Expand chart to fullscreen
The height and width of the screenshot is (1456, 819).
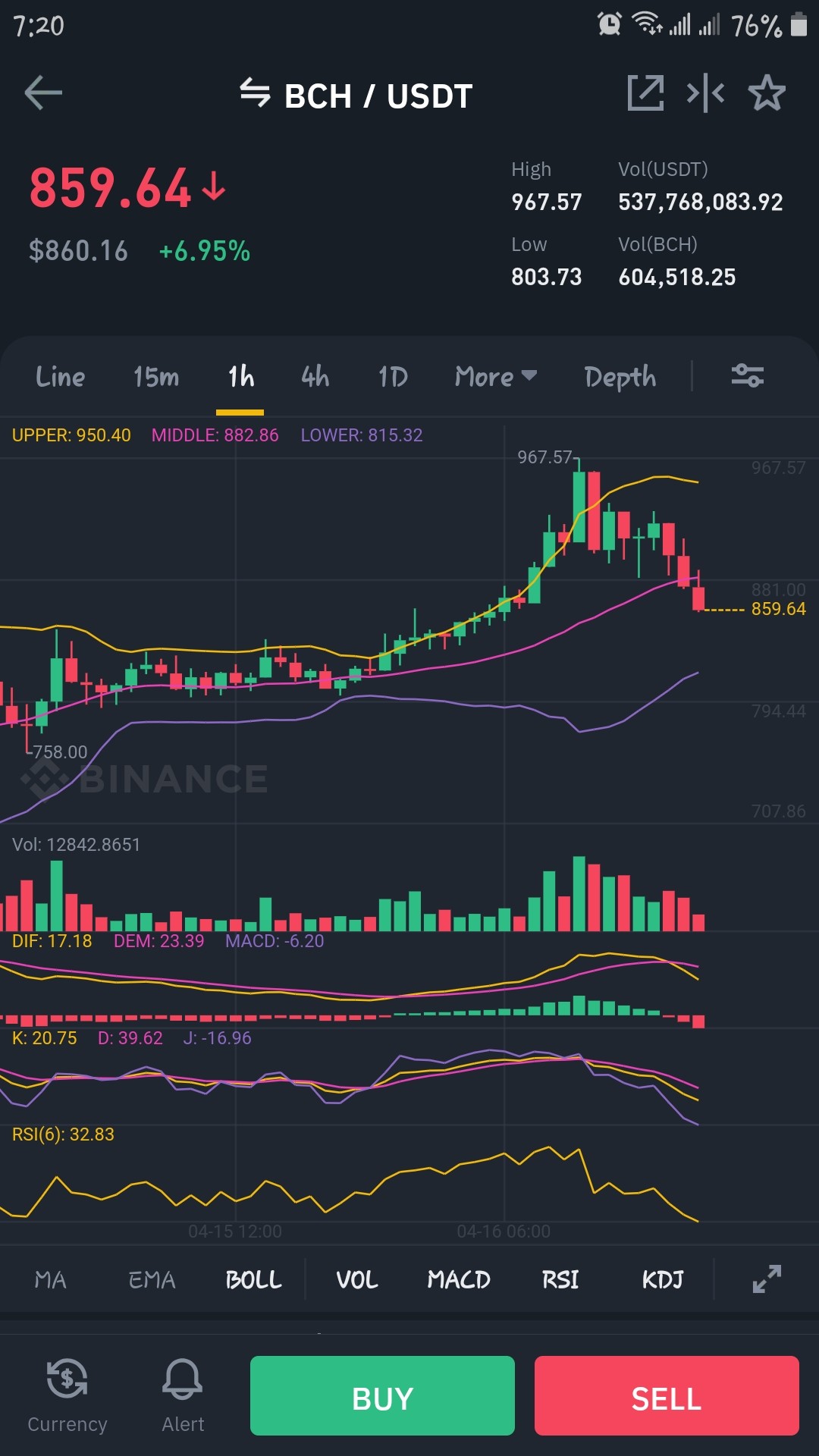(x=767, y=1279)
